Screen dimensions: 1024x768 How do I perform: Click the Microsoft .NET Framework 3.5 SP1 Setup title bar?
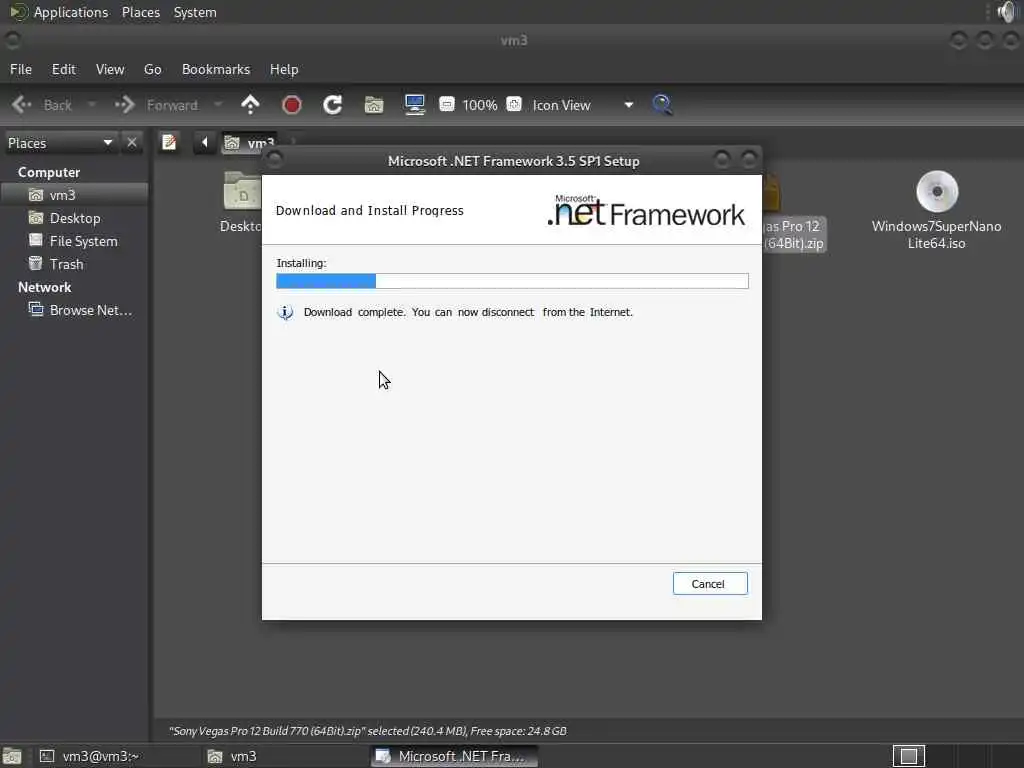click(x=513, y=161)
